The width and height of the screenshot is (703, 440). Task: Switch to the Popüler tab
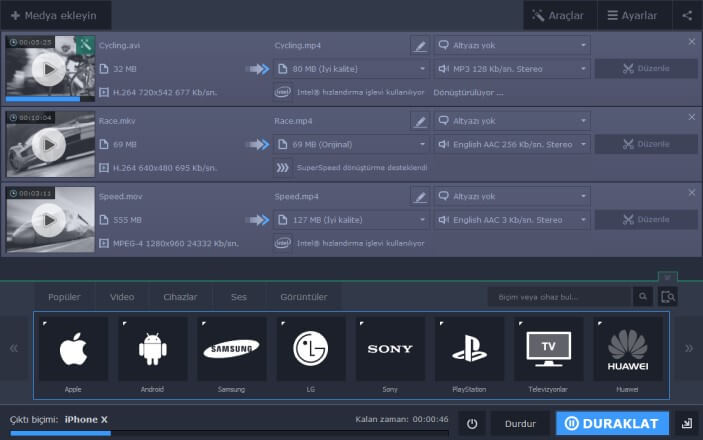pos(64,297)
